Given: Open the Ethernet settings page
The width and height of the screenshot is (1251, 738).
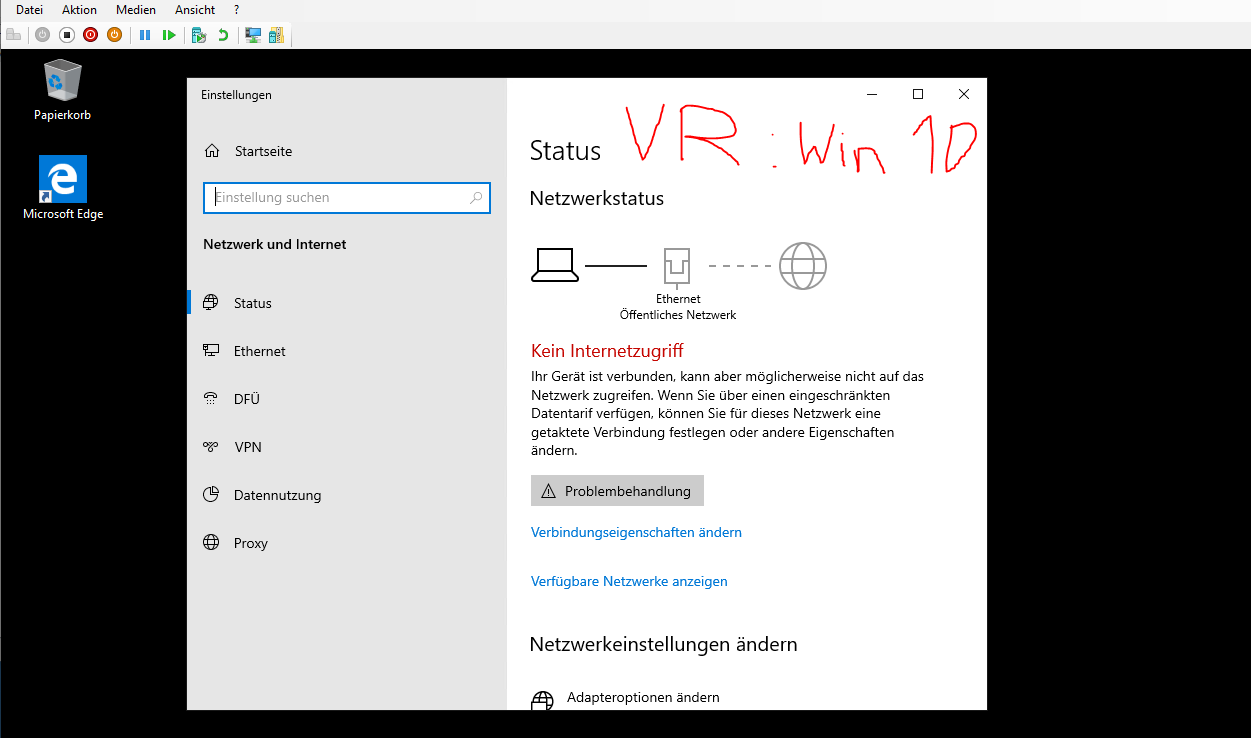Looking at the screenshot, I should coord(347,351).
